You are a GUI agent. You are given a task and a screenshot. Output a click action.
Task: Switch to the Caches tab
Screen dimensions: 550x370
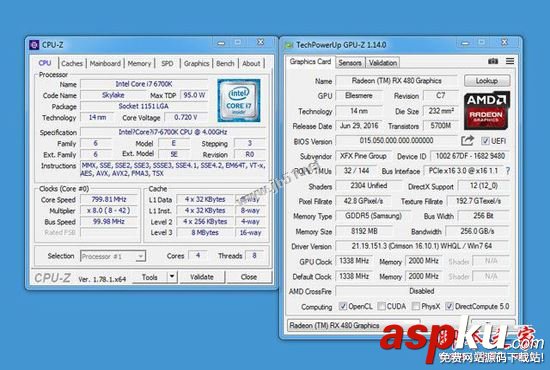pyautogui.click(x=72, y=63)
